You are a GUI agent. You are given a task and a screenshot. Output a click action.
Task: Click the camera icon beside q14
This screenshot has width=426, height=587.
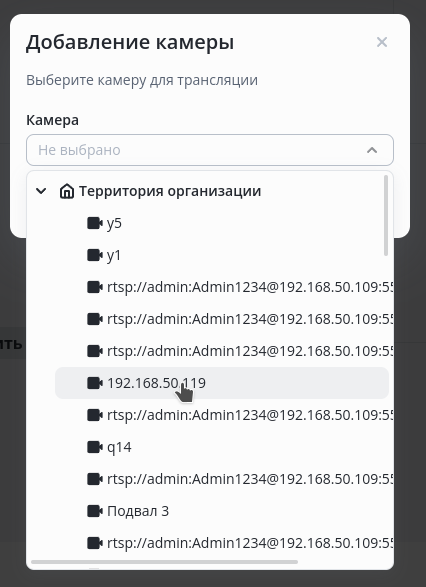tap(95, 447)
